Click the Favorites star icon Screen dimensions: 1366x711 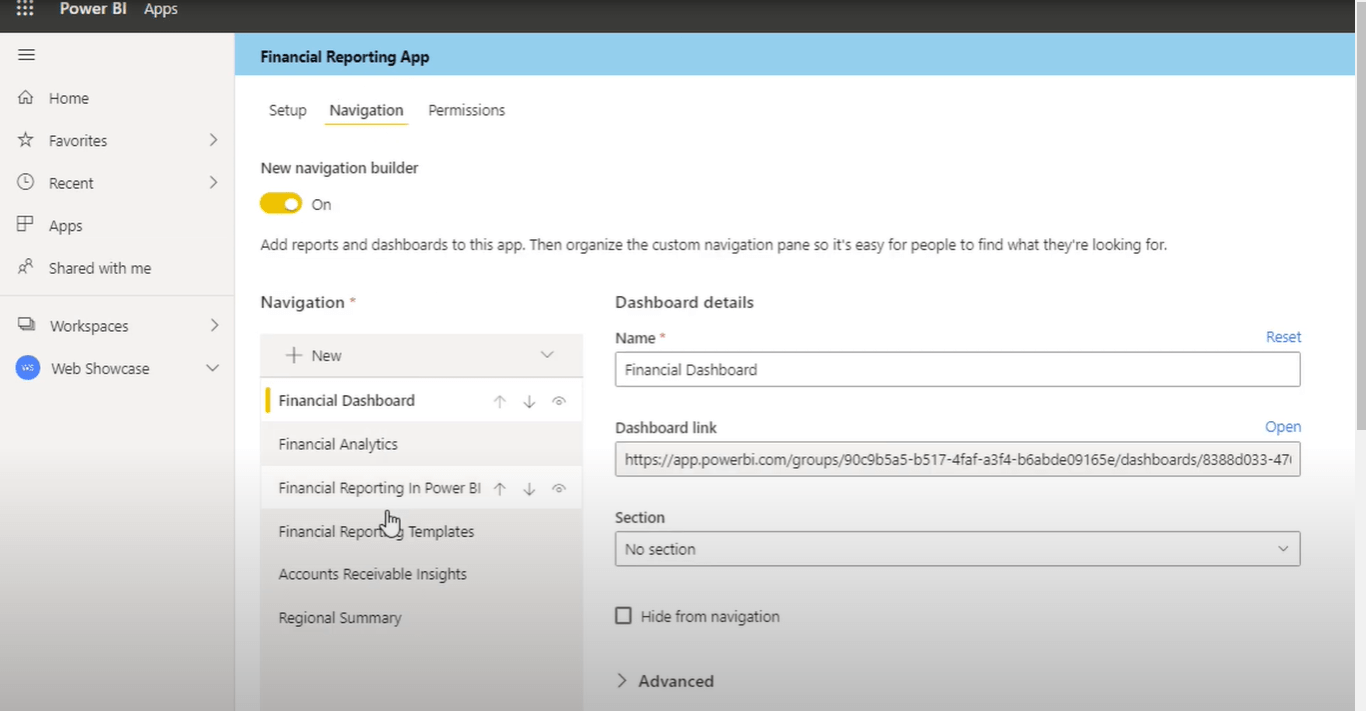(26, 140)
